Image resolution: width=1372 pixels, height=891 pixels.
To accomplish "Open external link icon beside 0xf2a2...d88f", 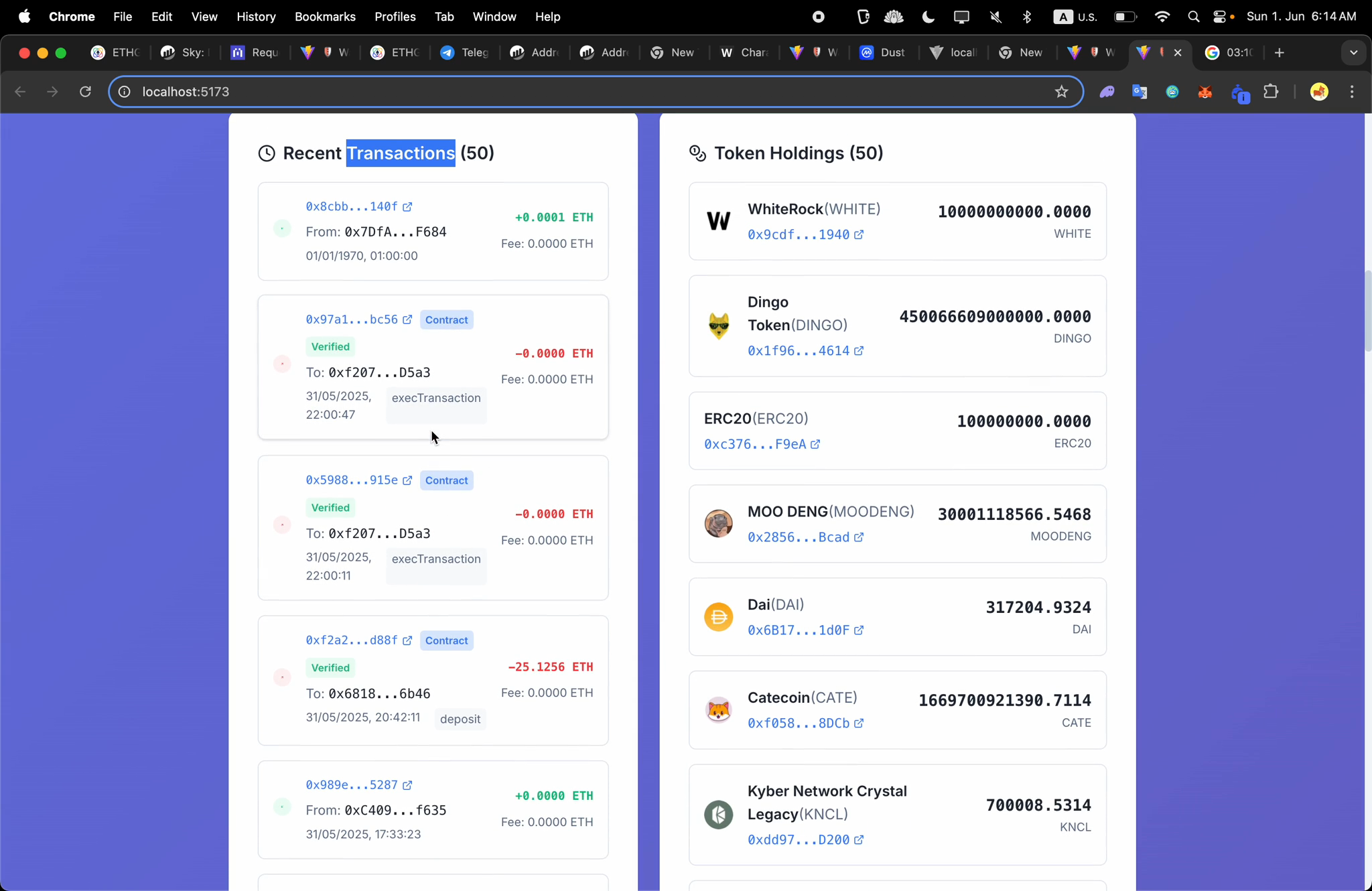I will pyautogui.click(x=407, y=640).
